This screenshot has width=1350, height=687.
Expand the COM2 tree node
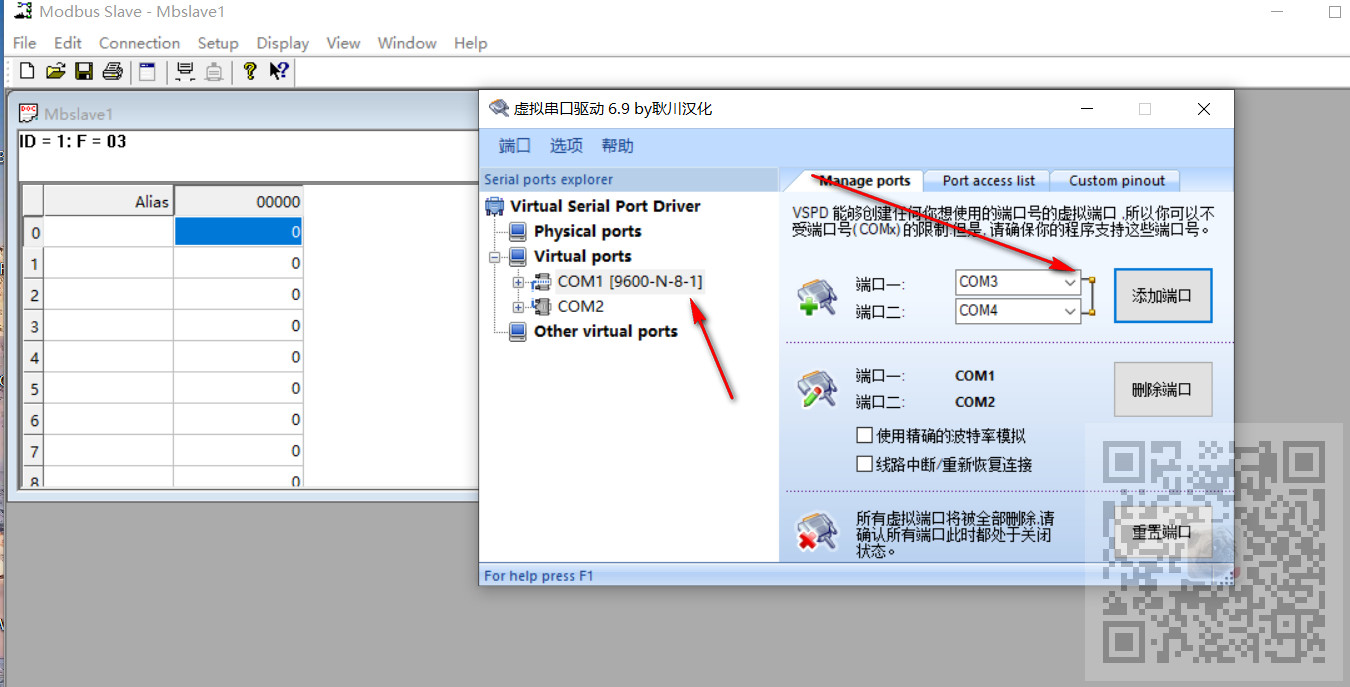[x=518, y=306]
